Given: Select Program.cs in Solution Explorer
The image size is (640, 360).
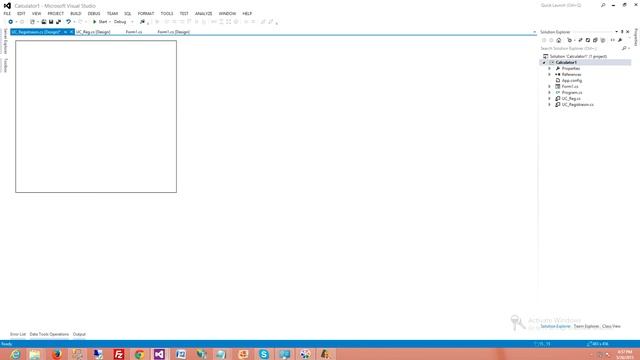Looking at the screenshot, I should [x=571, y=93].
